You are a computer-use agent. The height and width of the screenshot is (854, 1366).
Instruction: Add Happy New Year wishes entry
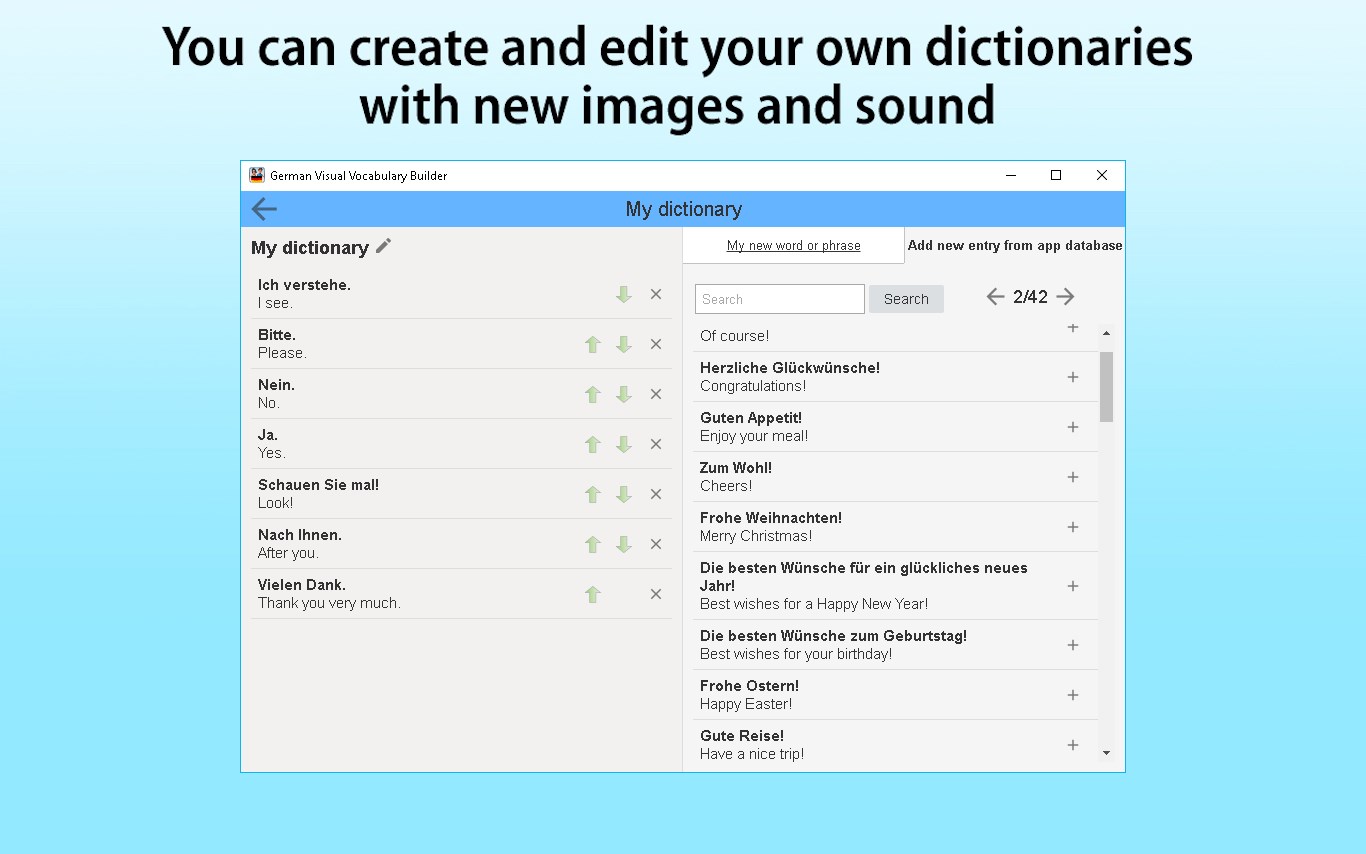[x=1073, y=586]
